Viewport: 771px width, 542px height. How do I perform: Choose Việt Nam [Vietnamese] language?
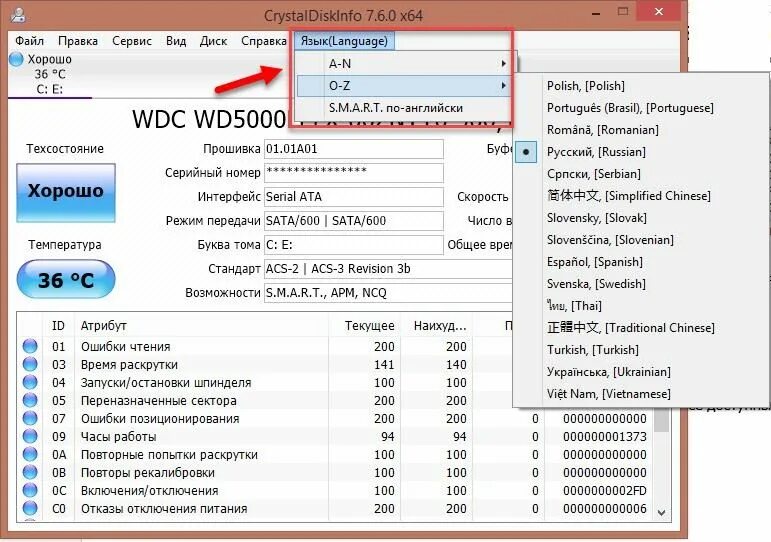point(642,394)
